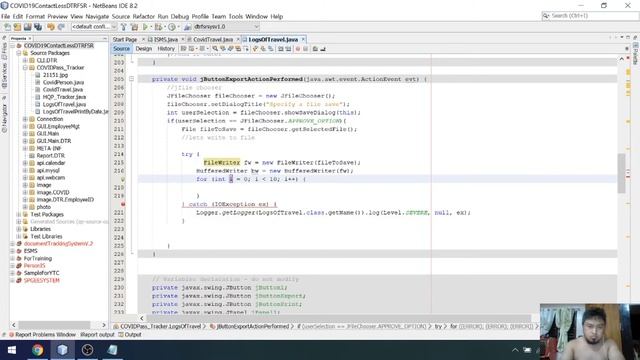The height and width of the screenshot is (360, 640).
Task: Click the Shift Line Right icon
Action: click(x=288, y=49)
